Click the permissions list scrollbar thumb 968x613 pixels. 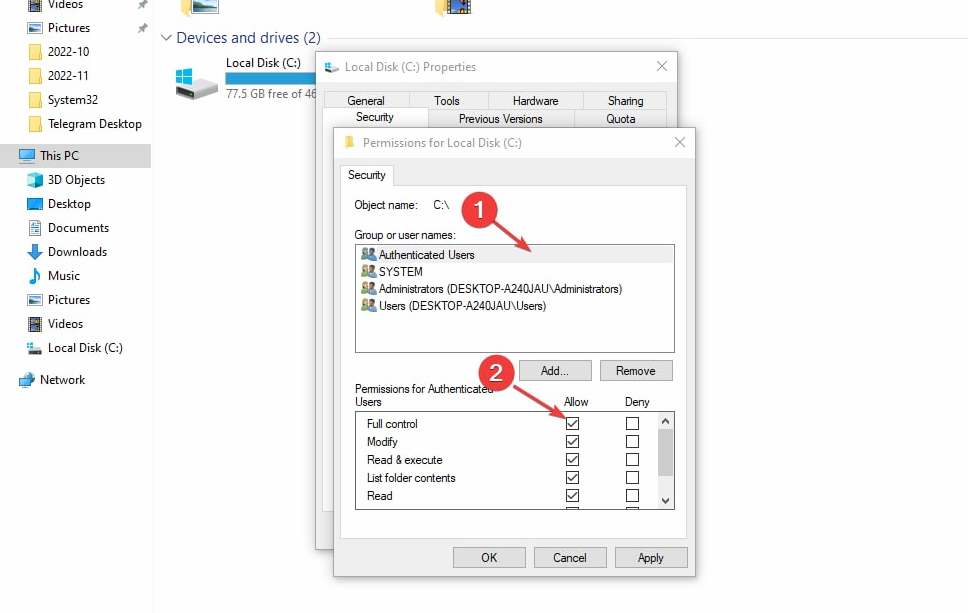[665, 452]
